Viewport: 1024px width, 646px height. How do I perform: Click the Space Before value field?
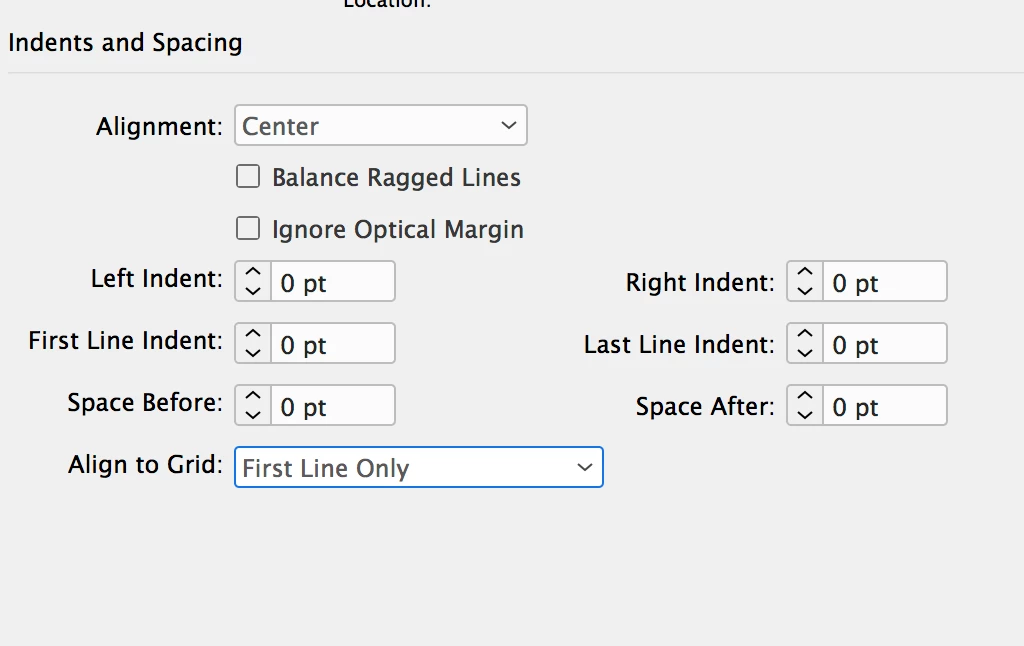coord(332,407)
